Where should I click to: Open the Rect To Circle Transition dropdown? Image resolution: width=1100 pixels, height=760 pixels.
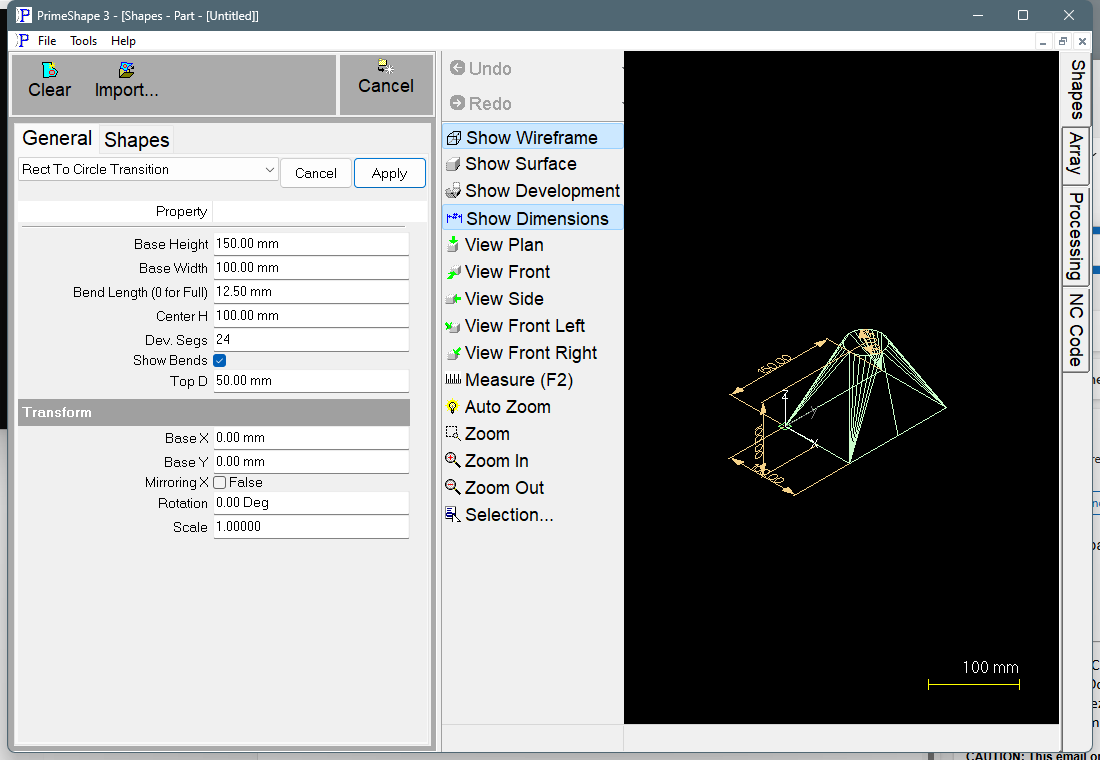point(148,169)
